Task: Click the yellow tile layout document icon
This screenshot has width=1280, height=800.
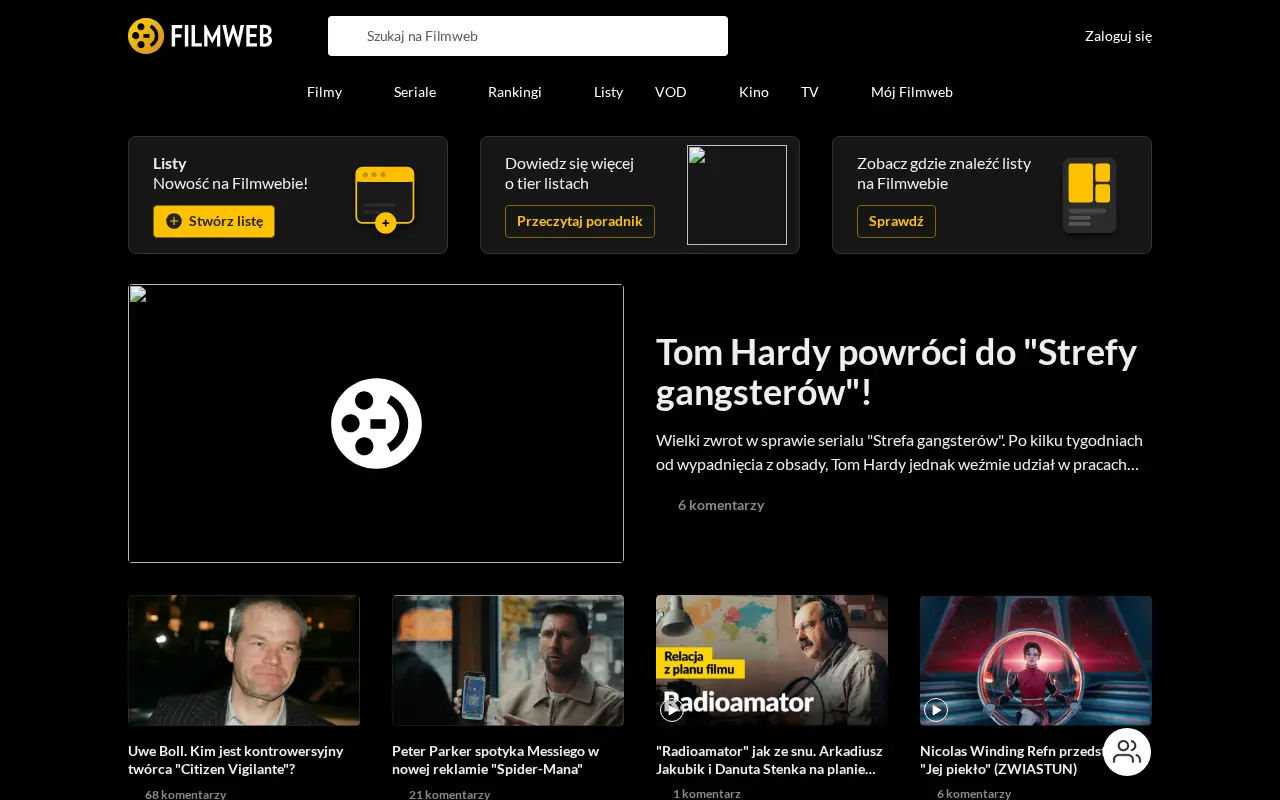Action: (1089, 195)
